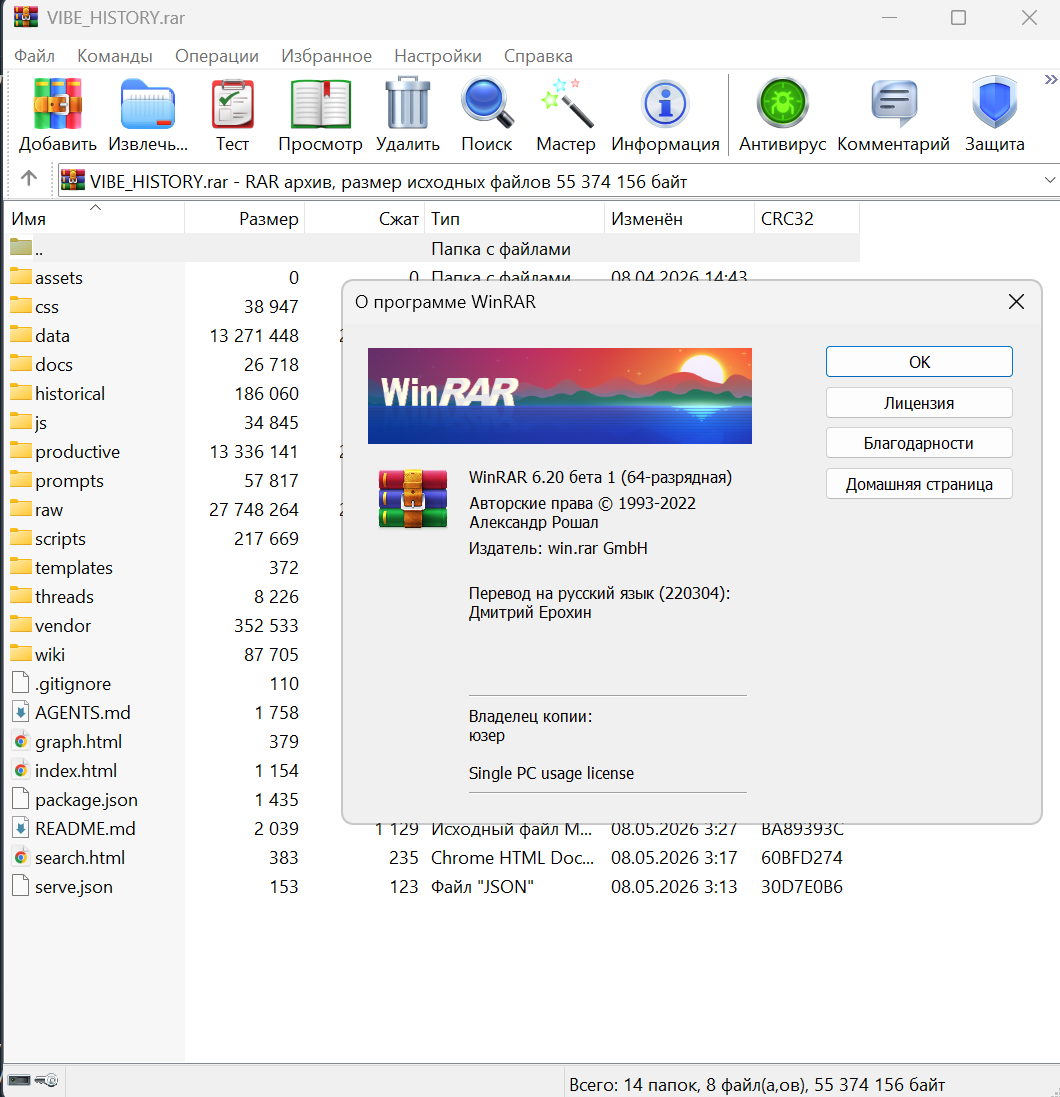Viewport: 1060px width, 1097px height.
Task: Close the О программе WinRAR dialog
Action: click(1016, 302)
